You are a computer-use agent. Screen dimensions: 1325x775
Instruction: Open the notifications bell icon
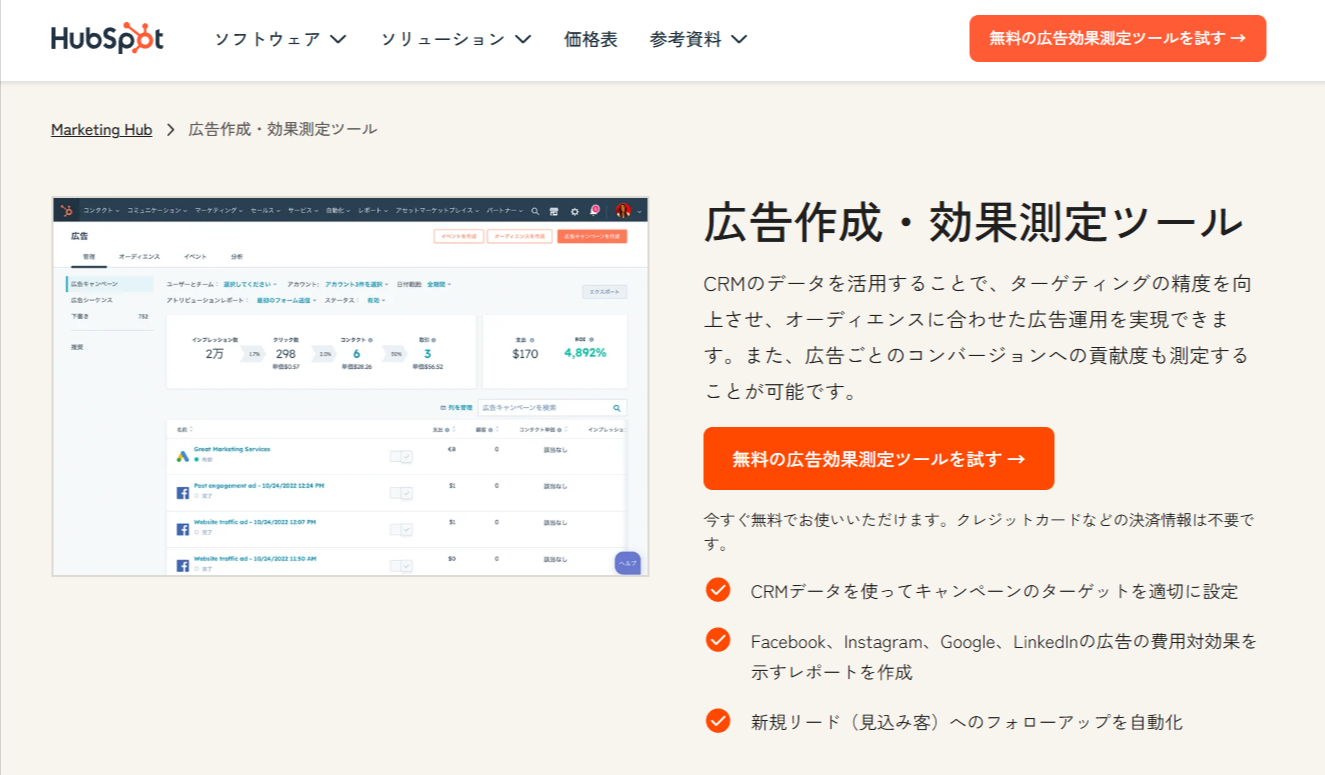click(x=593, y=210)
